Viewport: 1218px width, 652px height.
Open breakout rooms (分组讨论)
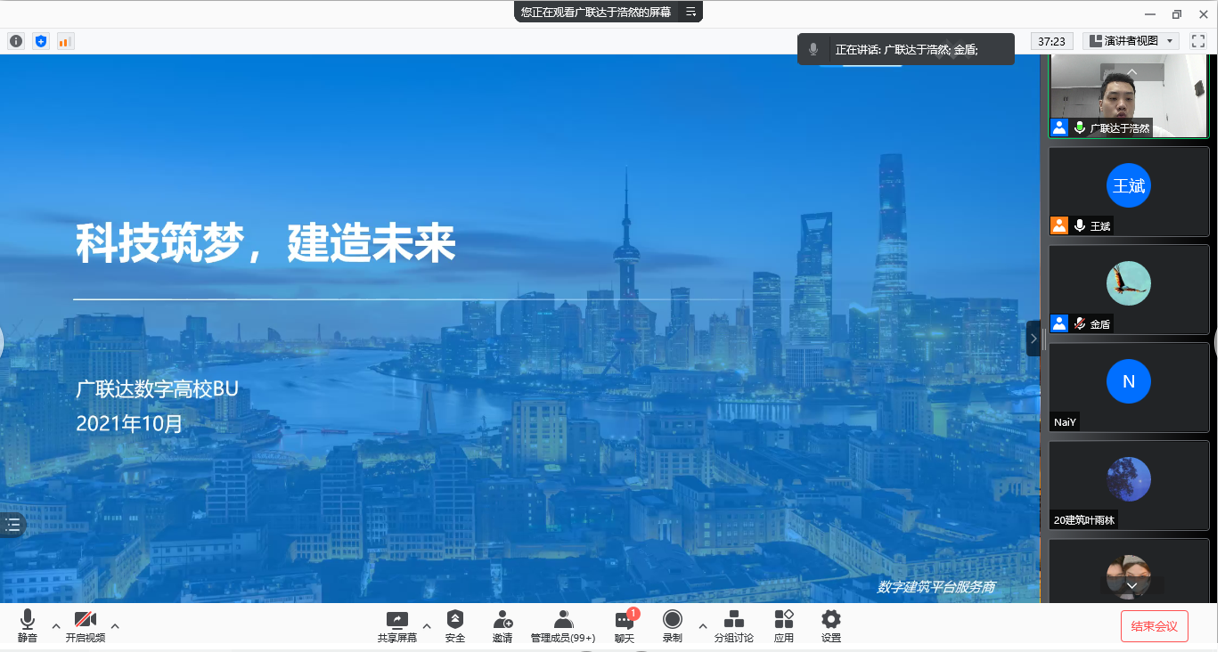coord(733,626)
